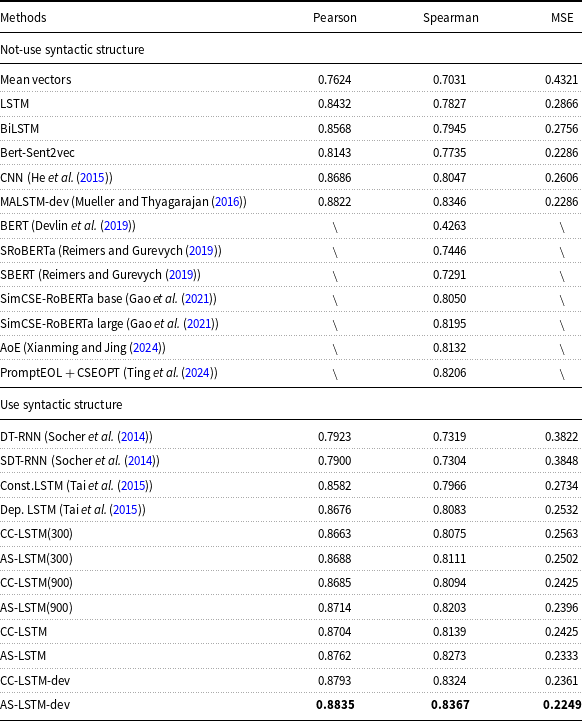Select the Pearson column header
This screenshot has width=582, height=721.
(x=335, y=17)
